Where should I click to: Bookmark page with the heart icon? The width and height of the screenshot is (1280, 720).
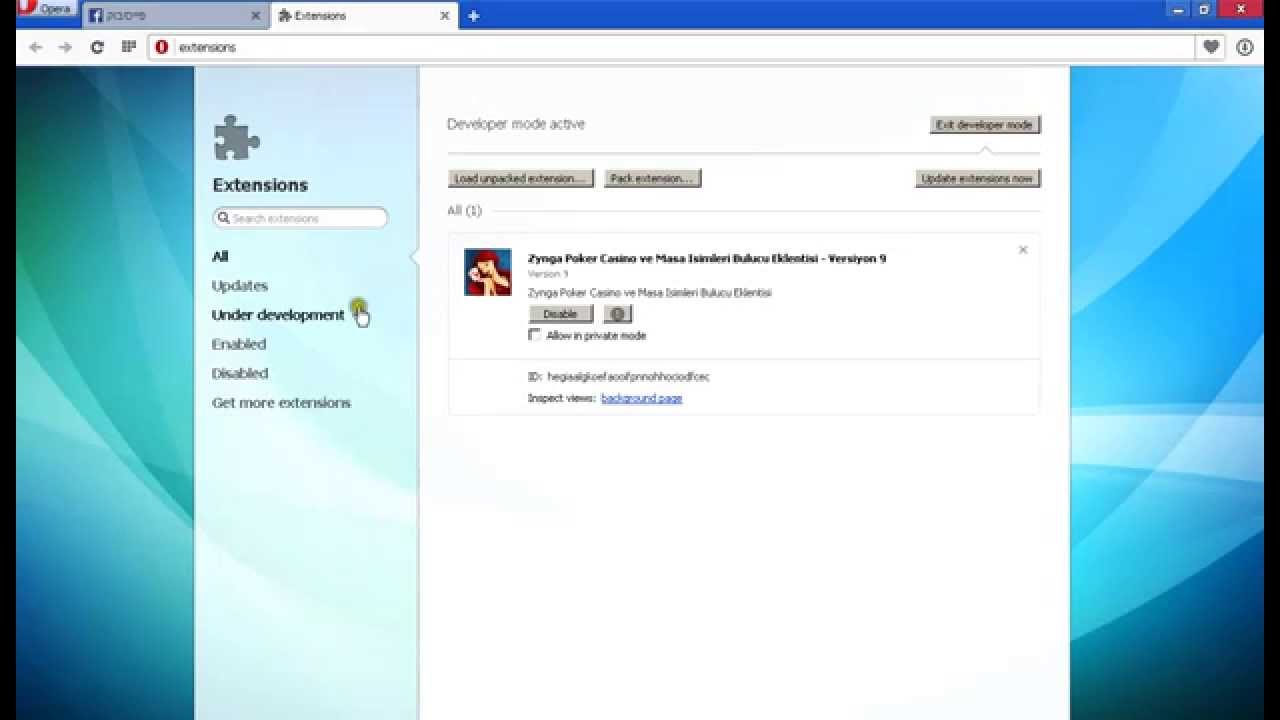[1211, 47]
